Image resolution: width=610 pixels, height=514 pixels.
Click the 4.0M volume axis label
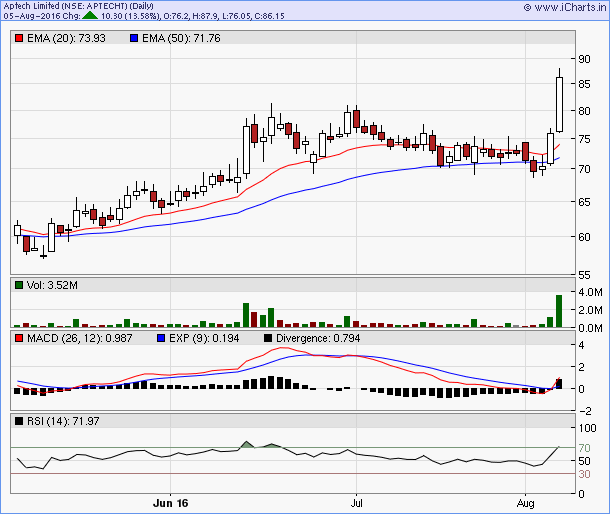click(x=590, y=292)
